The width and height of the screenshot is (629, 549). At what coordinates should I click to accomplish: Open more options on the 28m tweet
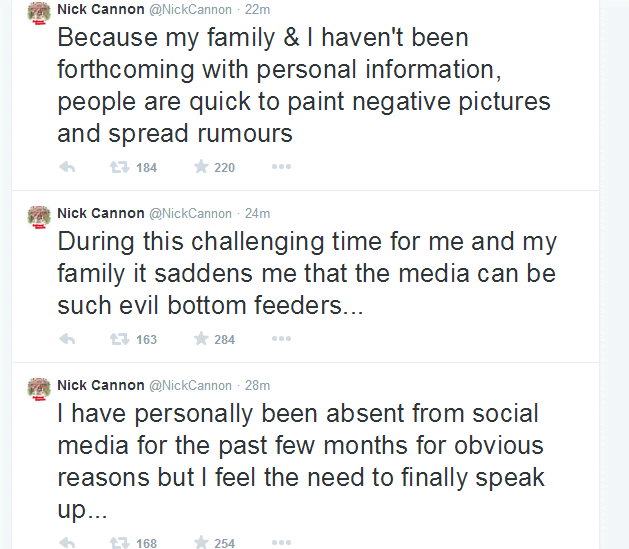(281, 543)
